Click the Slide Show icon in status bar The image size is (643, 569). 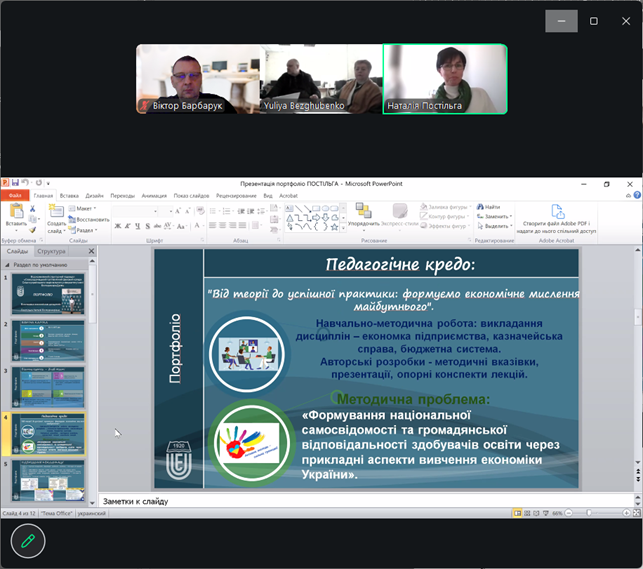(x=545, y=513)
